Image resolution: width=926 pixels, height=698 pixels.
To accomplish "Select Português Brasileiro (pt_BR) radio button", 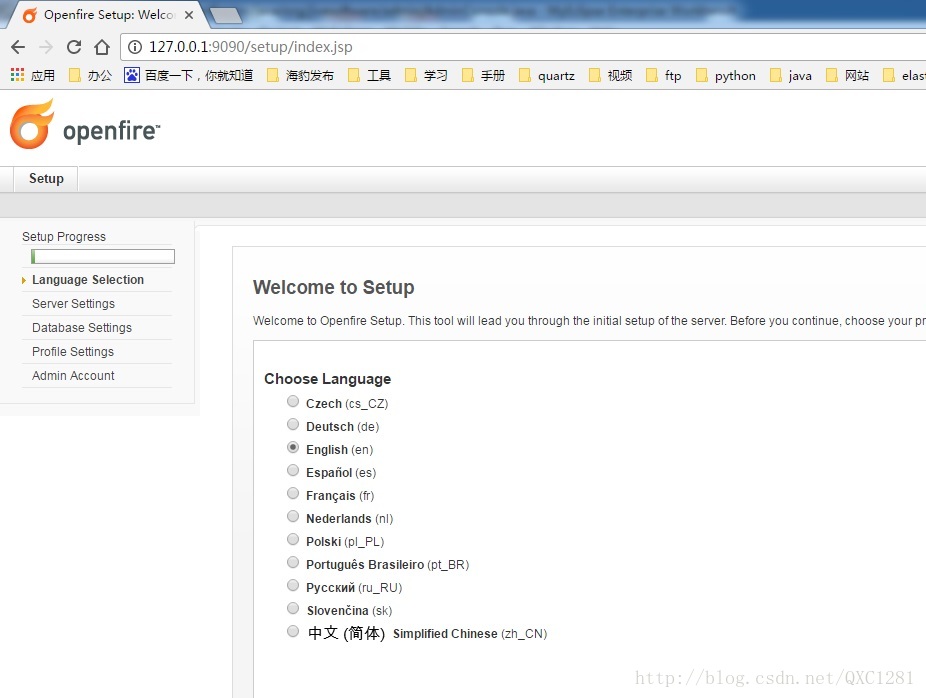I will pos(293,563).
